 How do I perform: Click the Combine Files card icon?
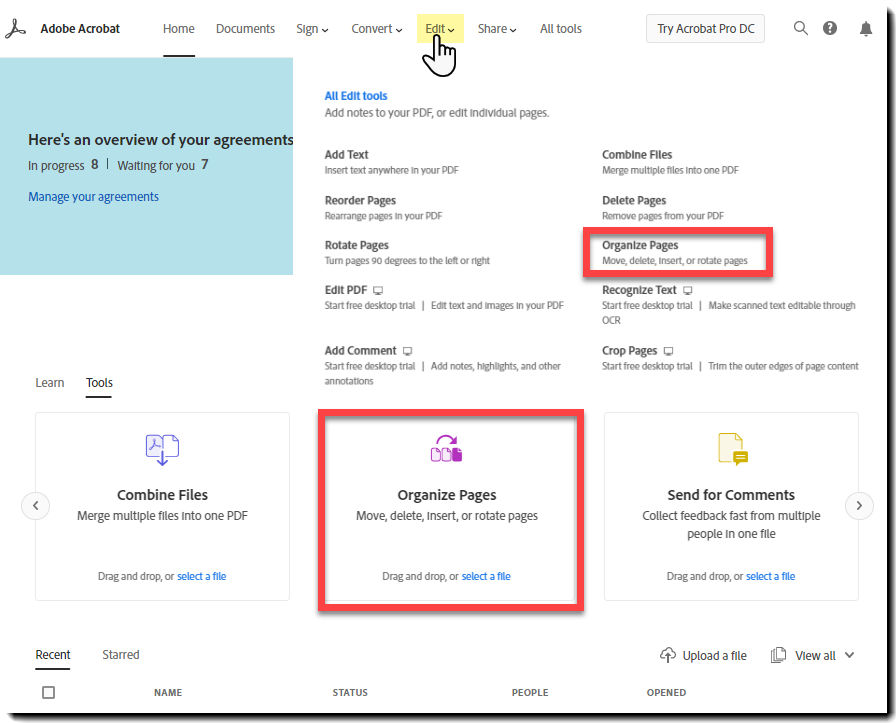(x=162, y=449)
